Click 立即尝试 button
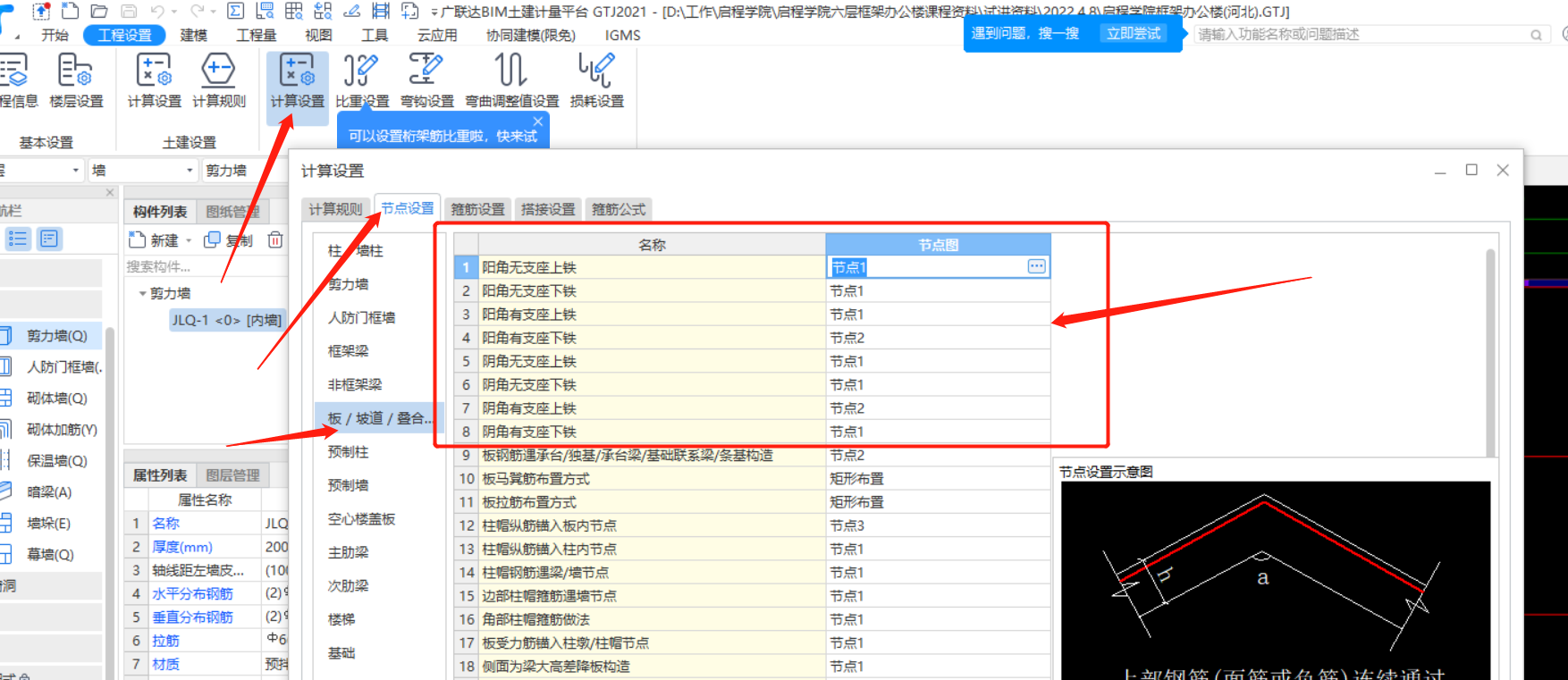The image size is (1568, 680). tap(1134, 33)
